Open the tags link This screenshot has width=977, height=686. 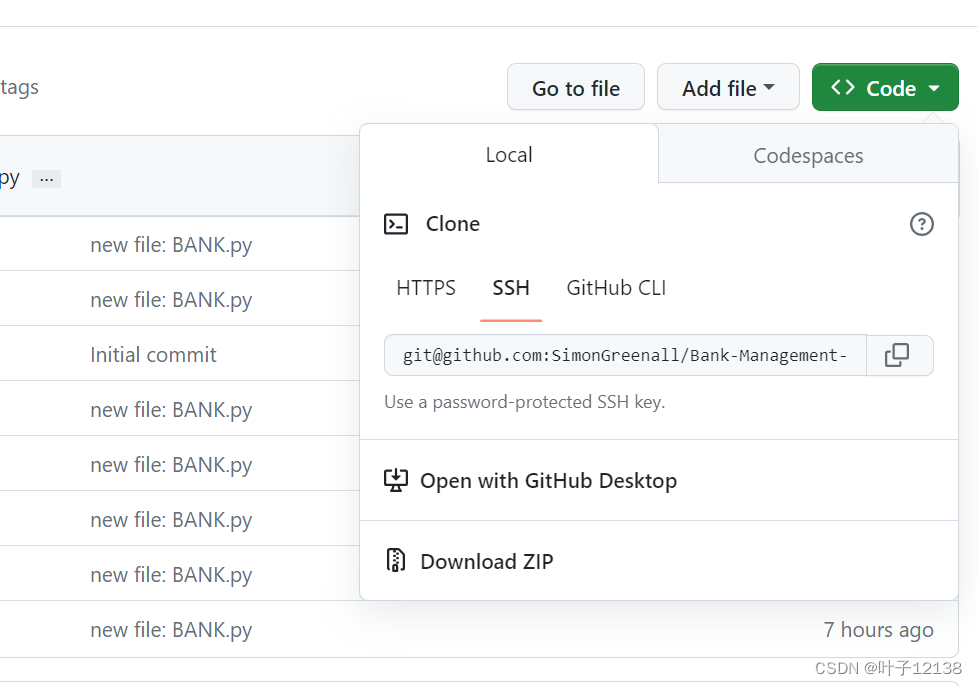(x=19, y=87)
